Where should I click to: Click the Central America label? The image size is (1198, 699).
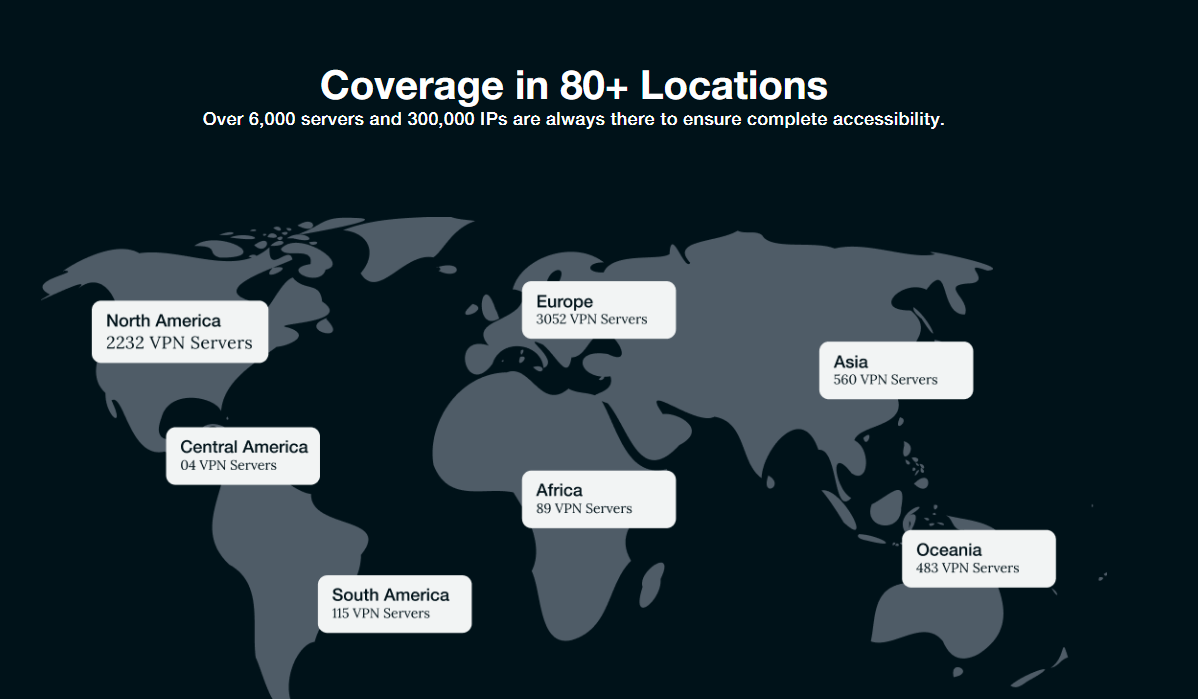pos(244,447)
